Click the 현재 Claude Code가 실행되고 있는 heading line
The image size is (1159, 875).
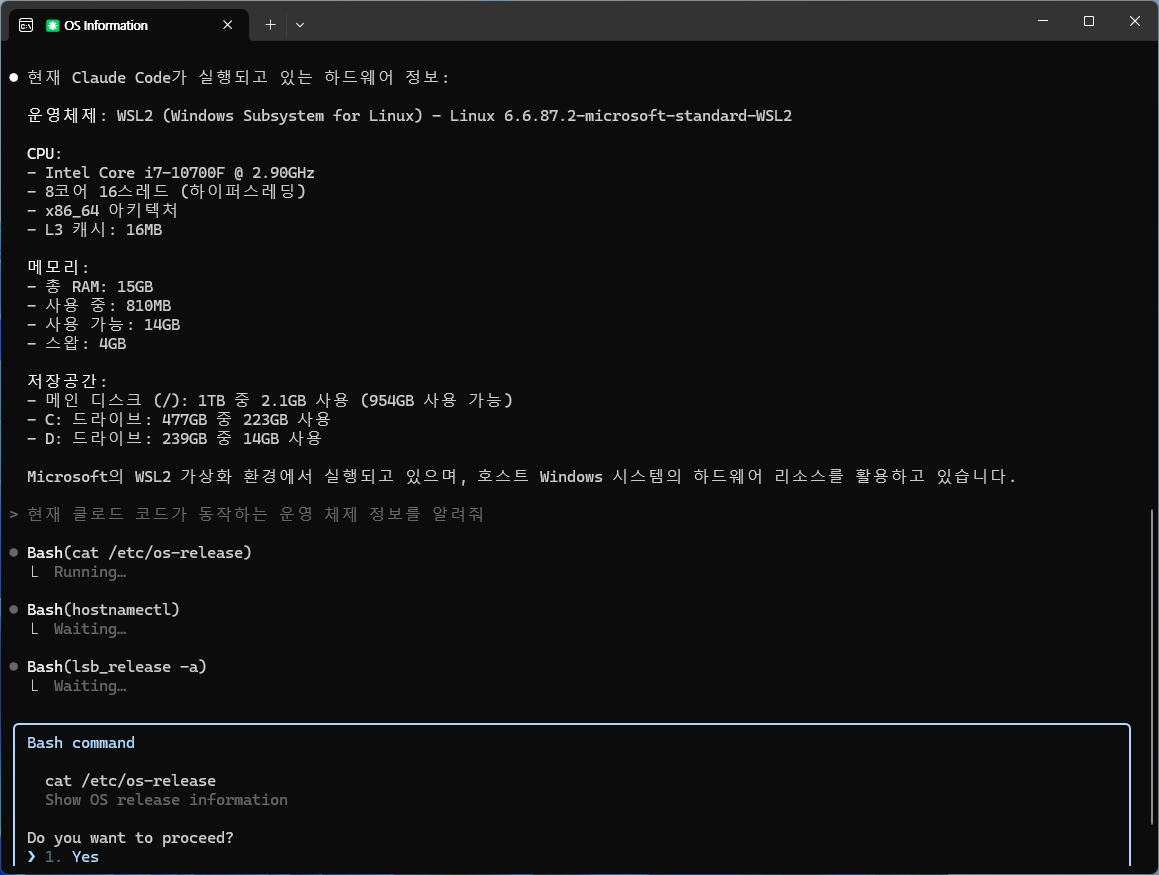[237, 78]
